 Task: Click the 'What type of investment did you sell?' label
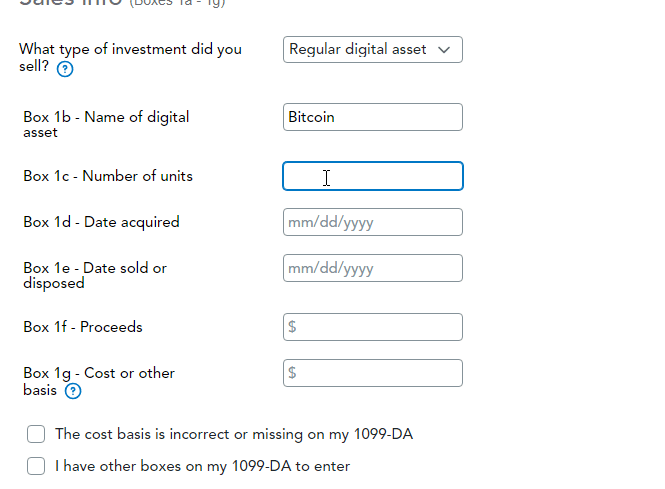point(130,50)
